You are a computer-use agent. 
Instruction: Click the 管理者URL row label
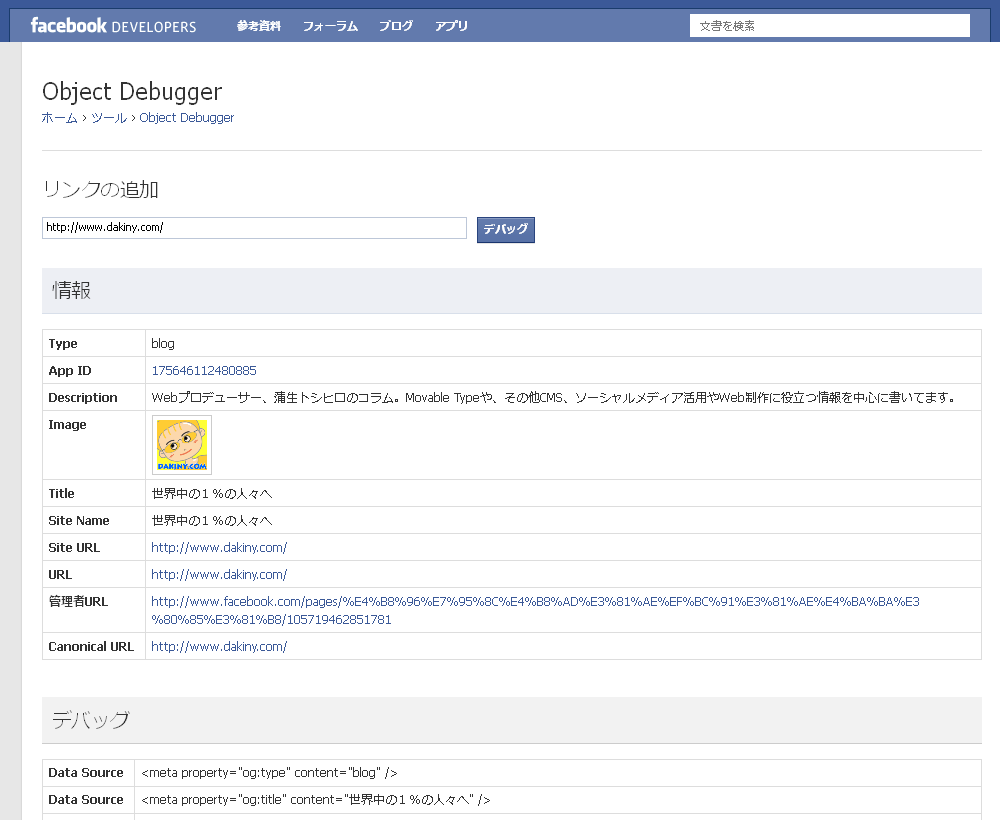pos(78,602)
